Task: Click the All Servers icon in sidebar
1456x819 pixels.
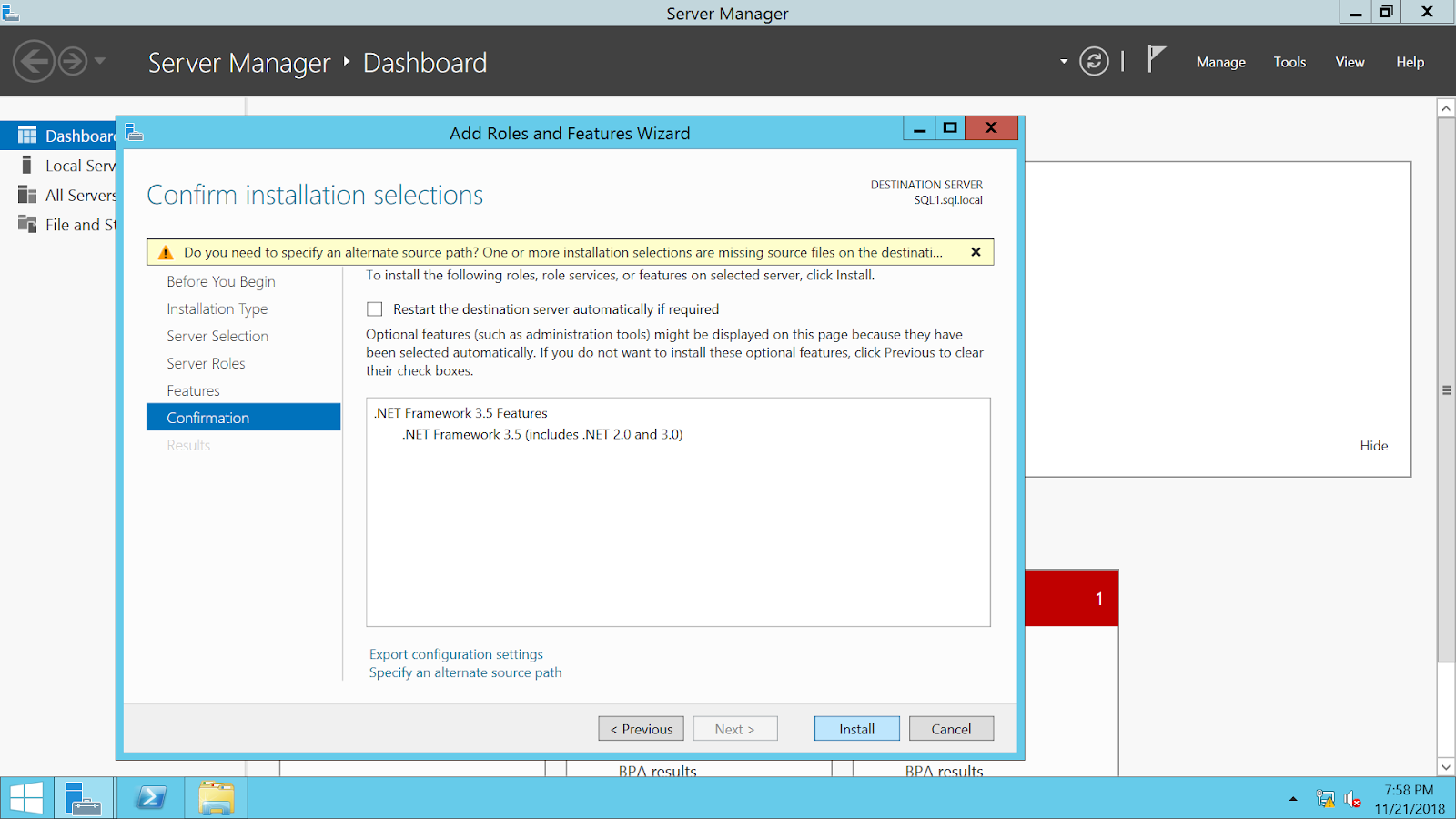Action: point(26,195)
